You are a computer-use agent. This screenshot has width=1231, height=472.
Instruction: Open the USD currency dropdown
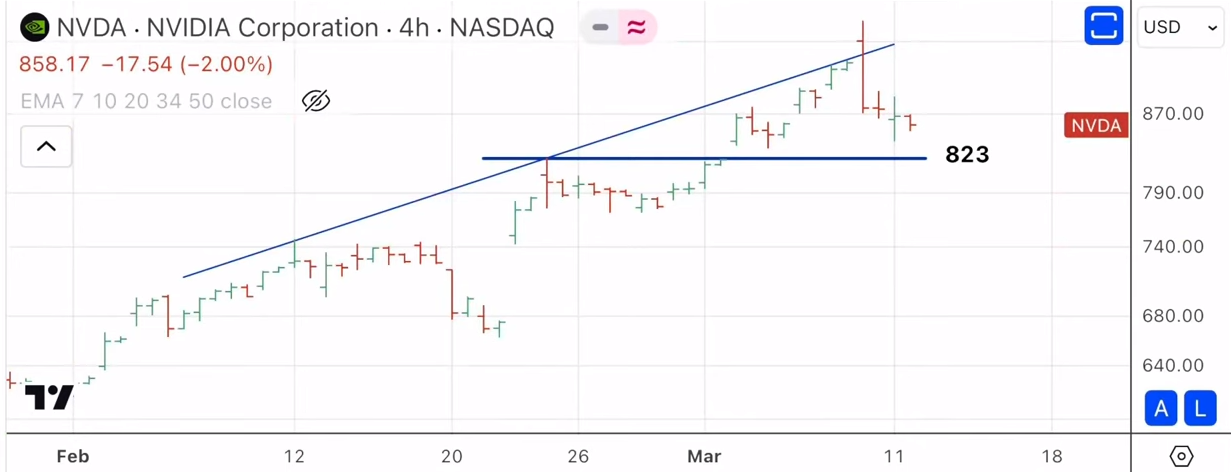pos(1180,28)
